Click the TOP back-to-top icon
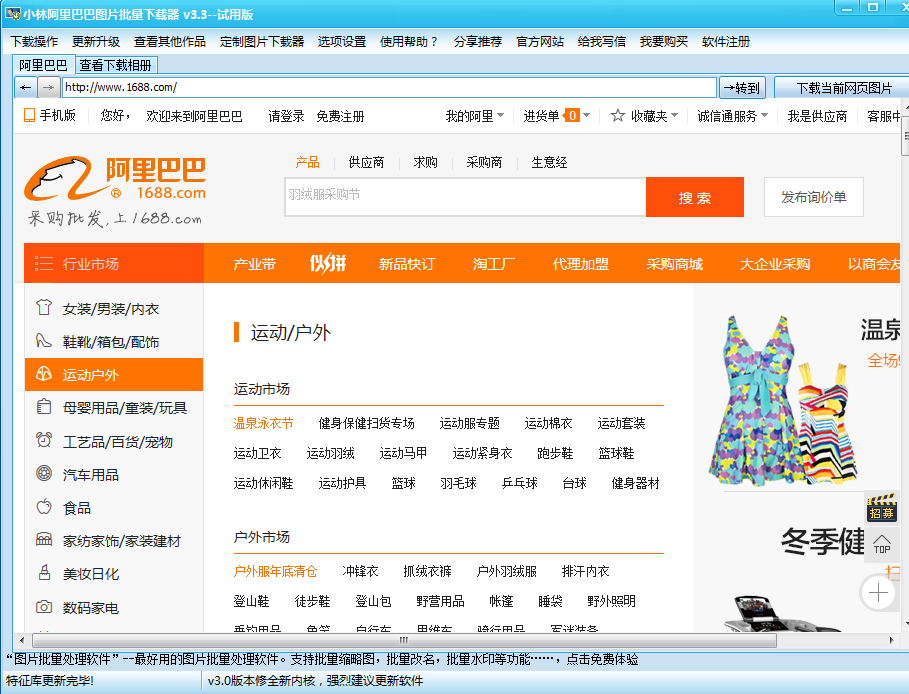 [x=882, y=544]
